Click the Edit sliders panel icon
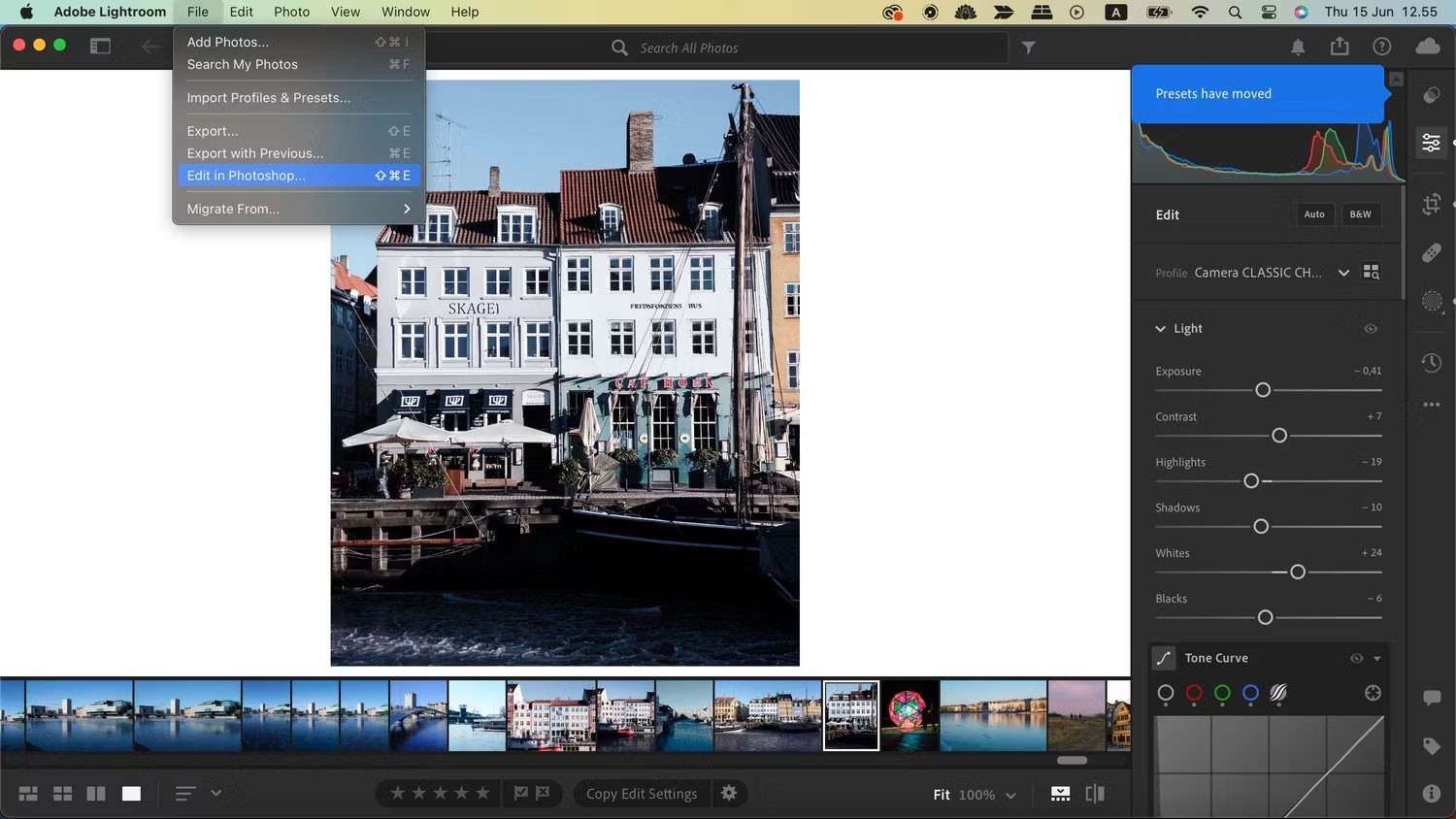The width and height of the screenshot is (1456, 819). pos(1431,143)
